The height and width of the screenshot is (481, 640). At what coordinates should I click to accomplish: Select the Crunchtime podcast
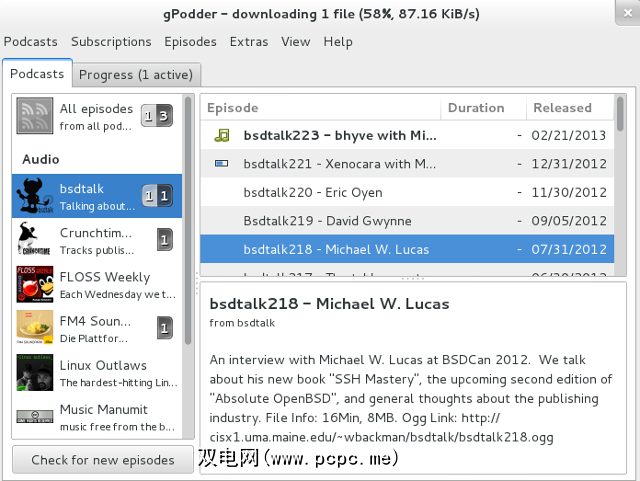coord(97,240)
